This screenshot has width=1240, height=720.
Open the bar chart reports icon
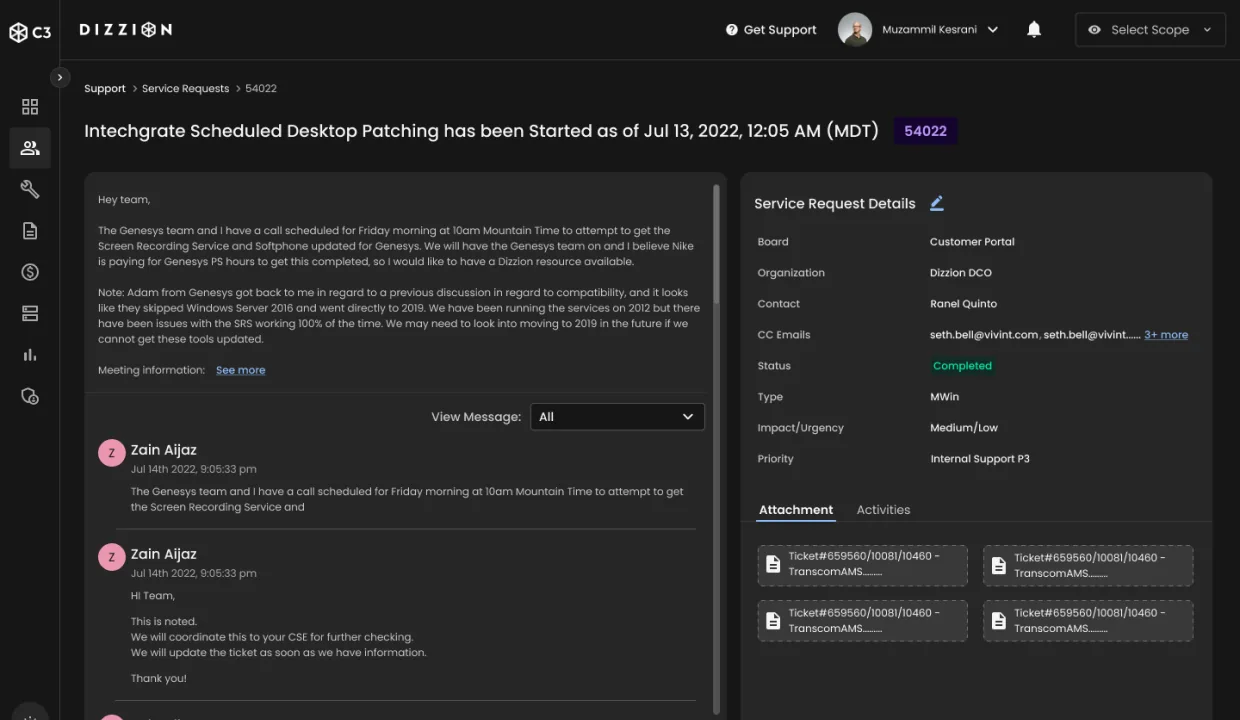[x=30, y=355]
